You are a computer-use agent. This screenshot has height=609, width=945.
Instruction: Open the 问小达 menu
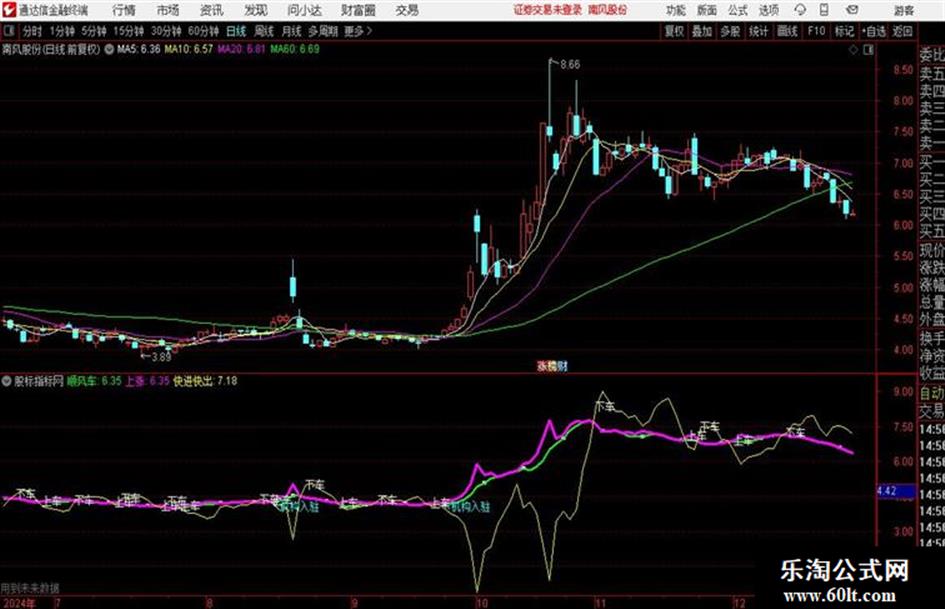coord(304,10)
